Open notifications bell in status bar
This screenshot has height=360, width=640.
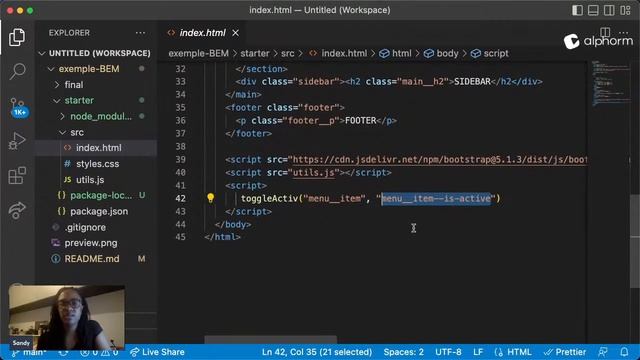[x=624, y=352]
